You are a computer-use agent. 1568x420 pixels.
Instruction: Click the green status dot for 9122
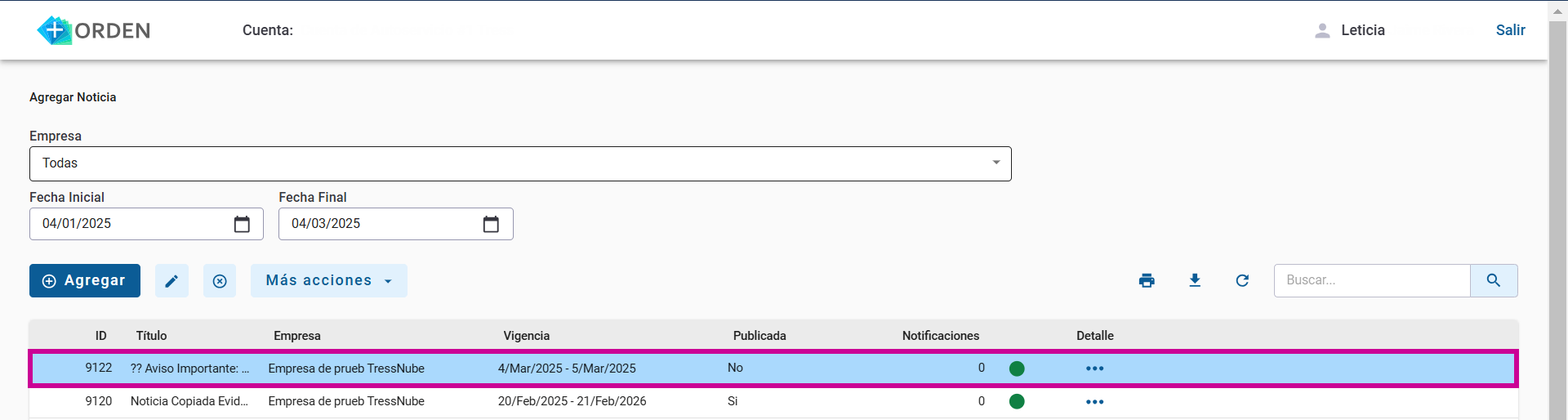[1017, 369]
